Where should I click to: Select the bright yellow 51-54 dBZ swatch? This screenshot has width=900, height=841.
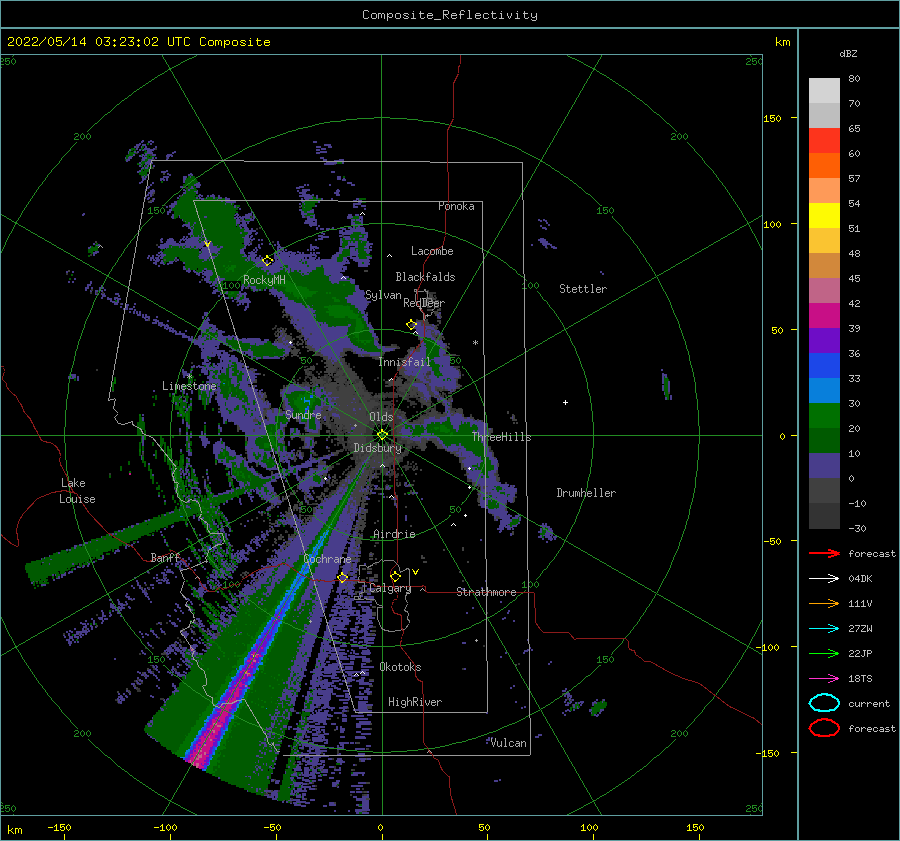[x=824, y=216]
